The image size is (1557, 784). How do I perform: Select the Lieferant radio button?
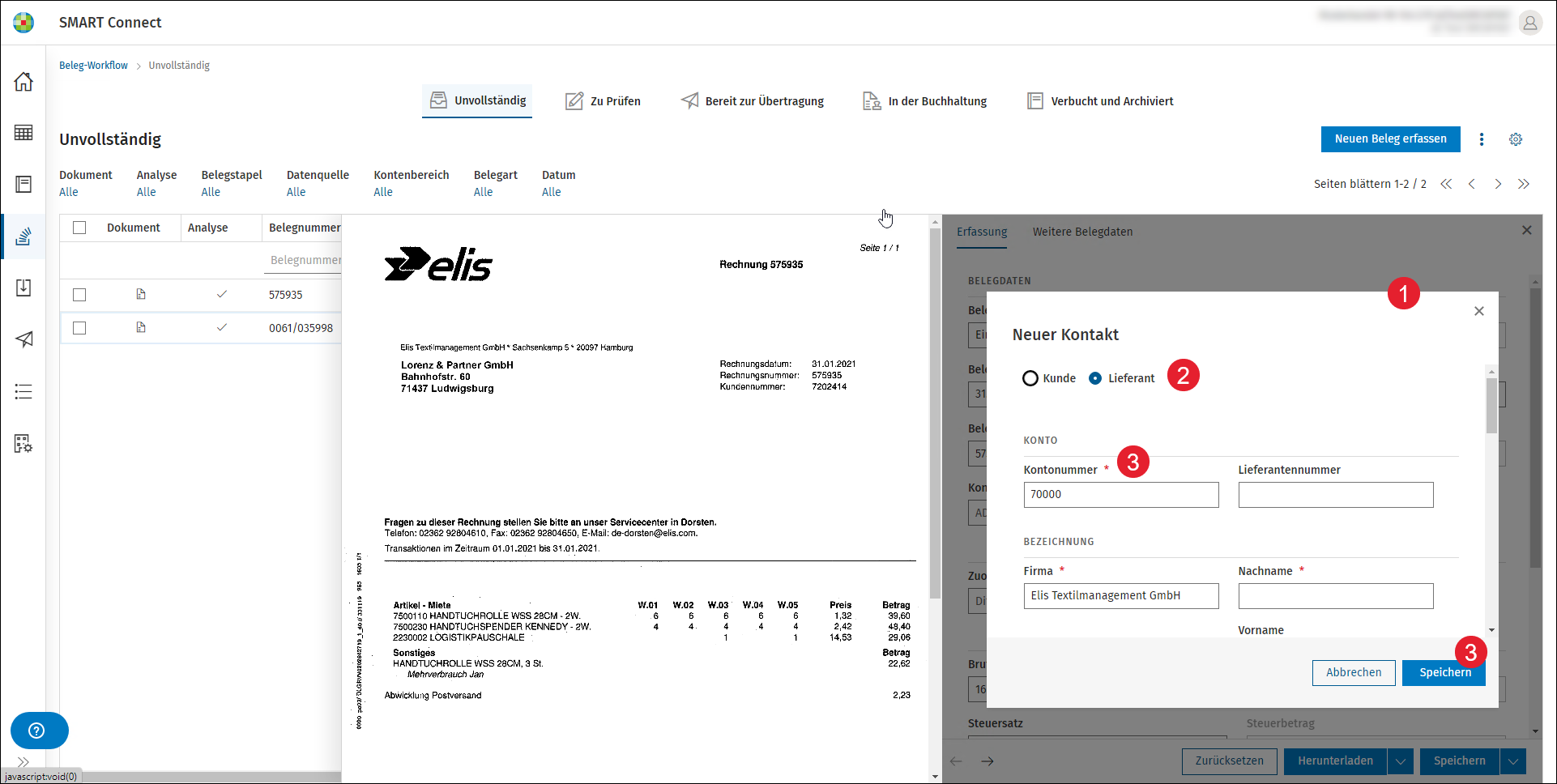tap(1095, 378)
